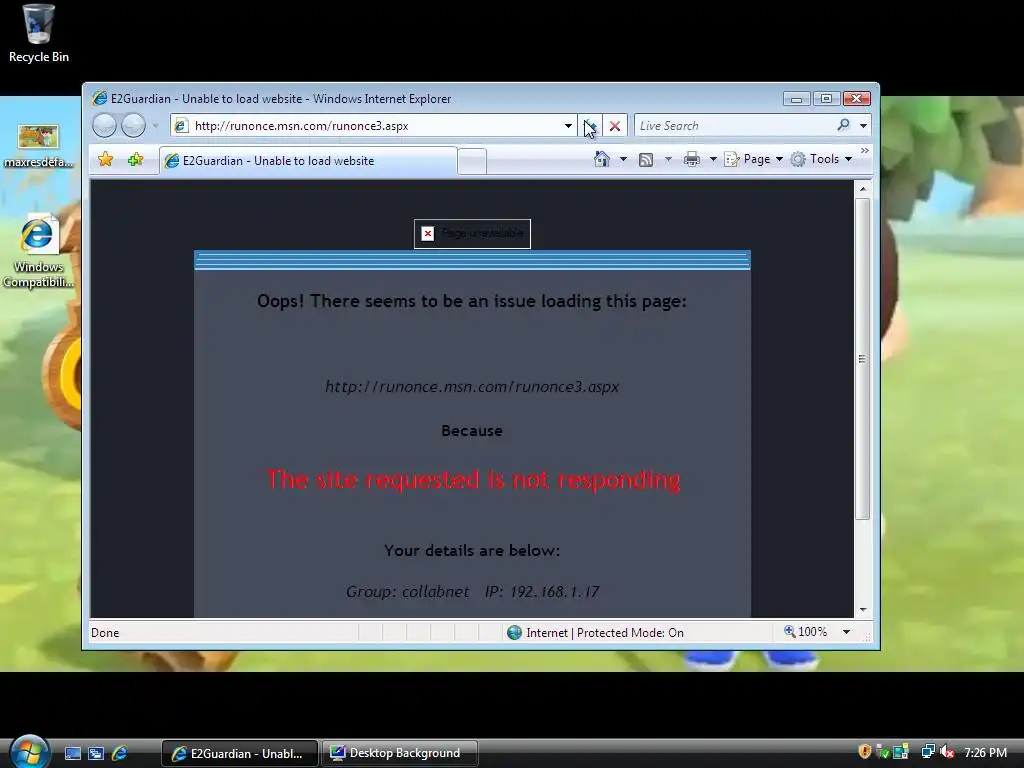Click the Search magnifier icon
This screenshot has height=768, width=1024.
tap(844, 125)
